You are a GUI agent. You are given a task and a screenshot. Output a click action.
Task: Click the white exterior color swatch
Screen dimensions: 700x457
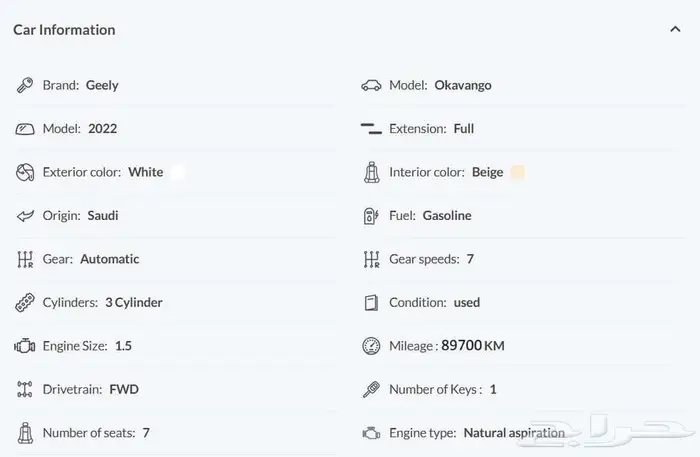point(178,172)
